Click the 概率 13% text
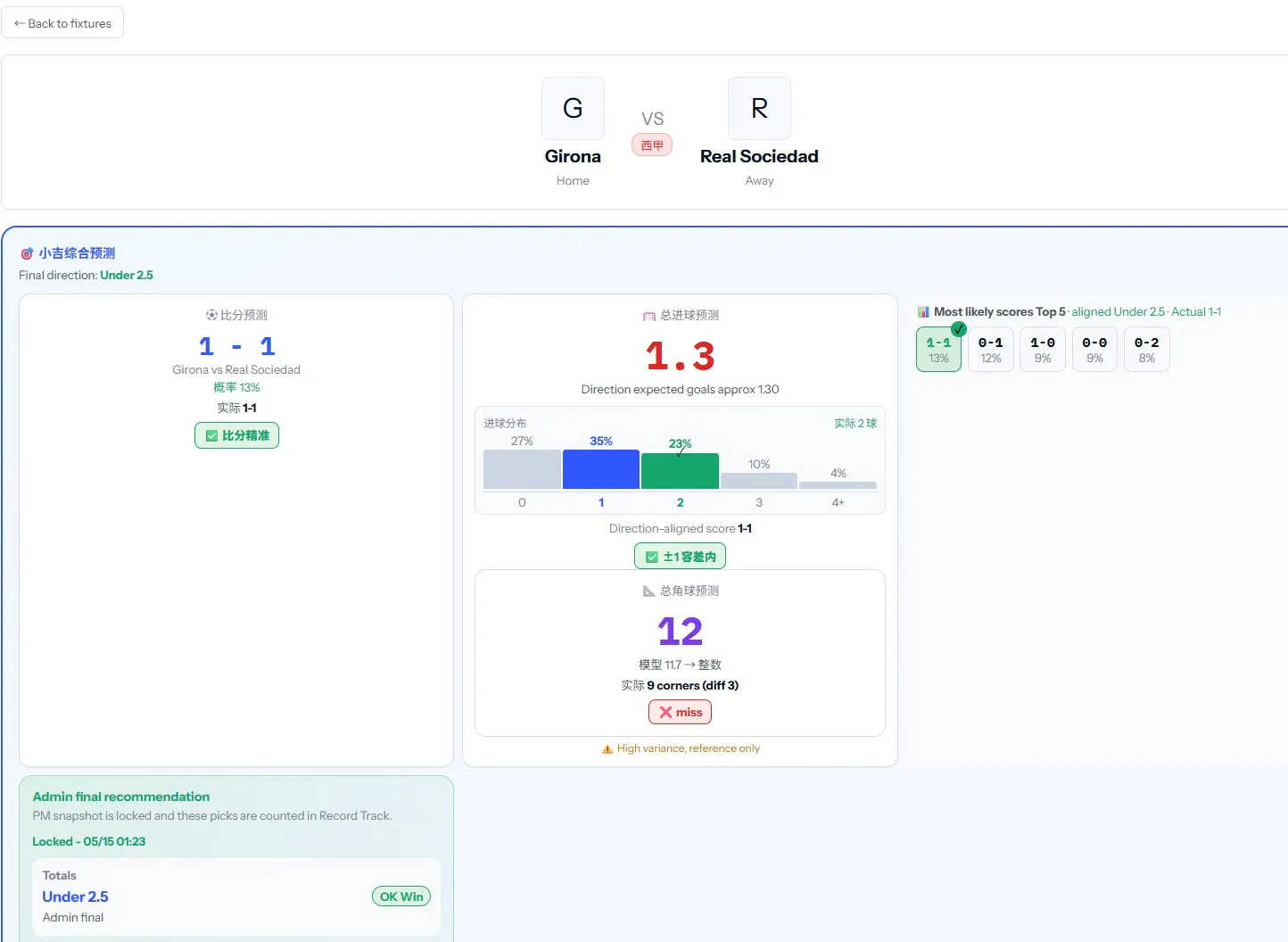This screenshot has height=942, width=1288. 236,387
